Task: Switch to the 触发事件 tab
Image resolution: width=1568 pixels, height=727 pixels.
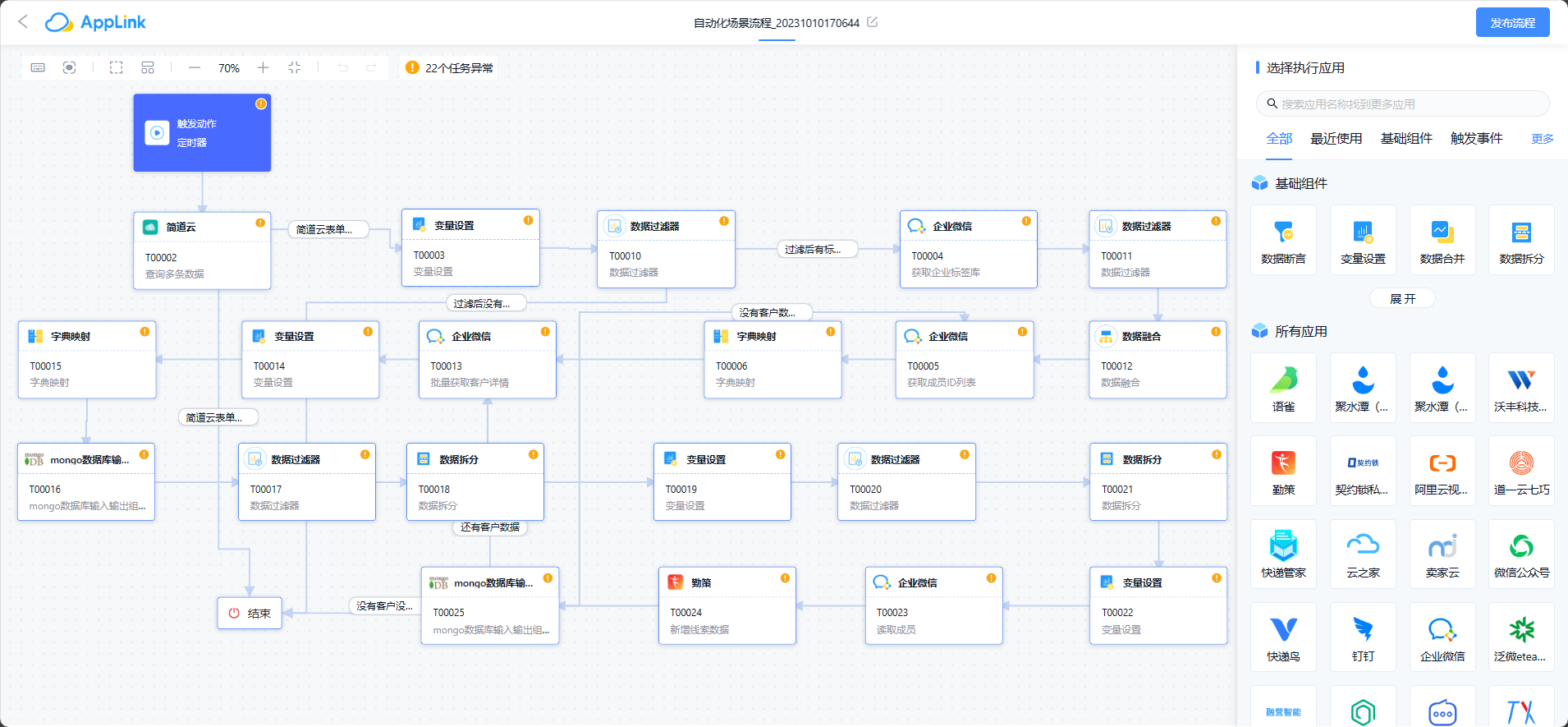Action: click(1476, 138)
